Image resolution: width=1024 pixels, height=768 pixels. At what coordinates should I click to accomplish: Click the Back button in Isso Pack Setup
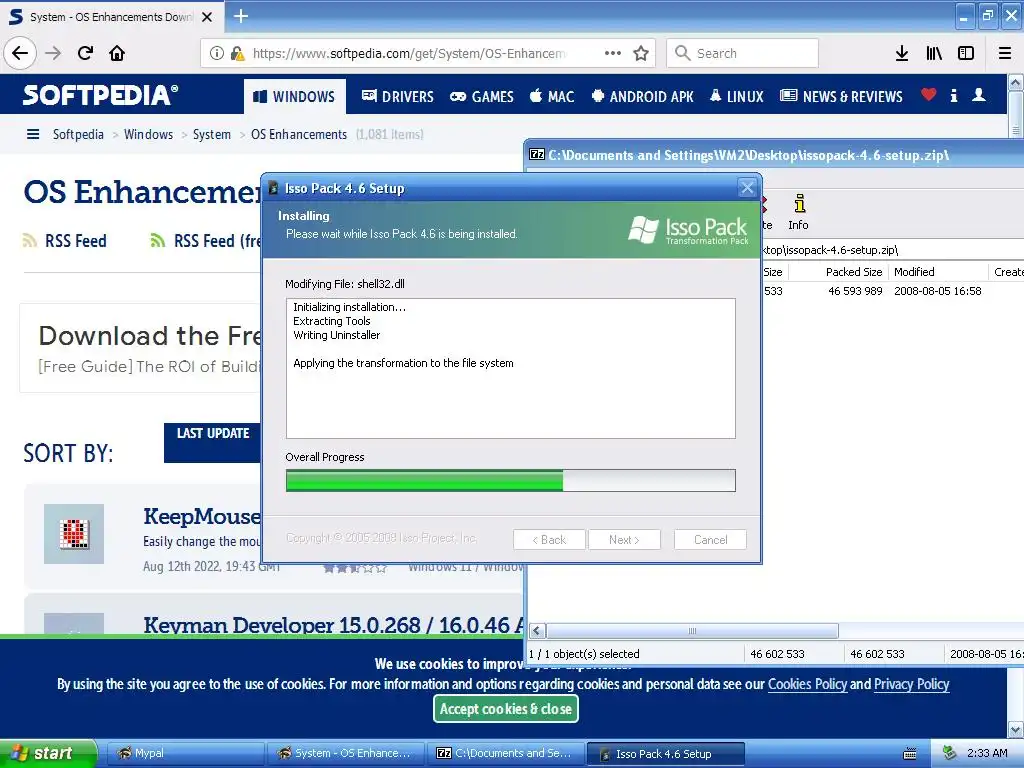point(549,539)
